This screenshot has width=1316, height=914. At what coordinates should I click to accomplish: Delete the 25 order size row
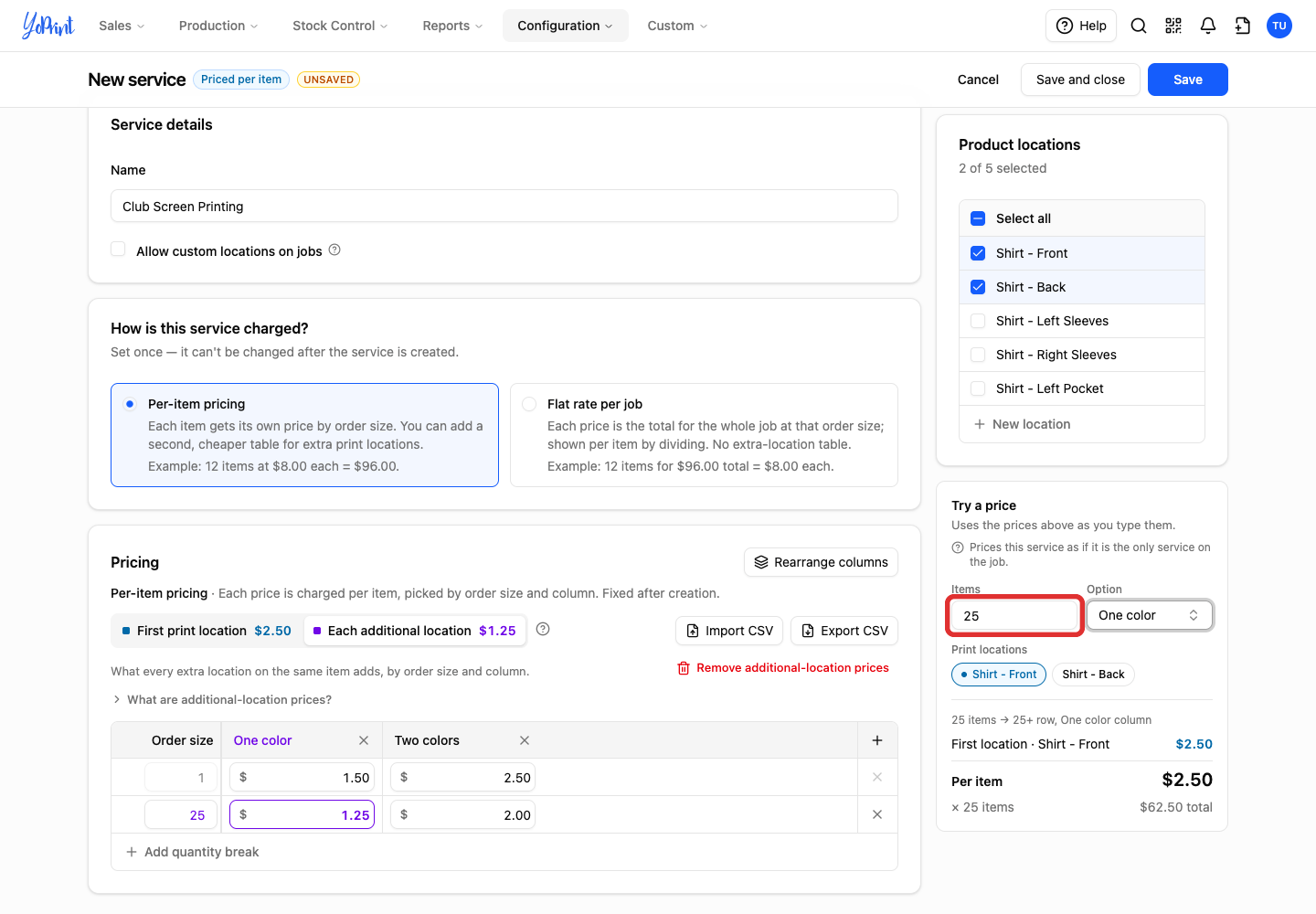point(877,814)
